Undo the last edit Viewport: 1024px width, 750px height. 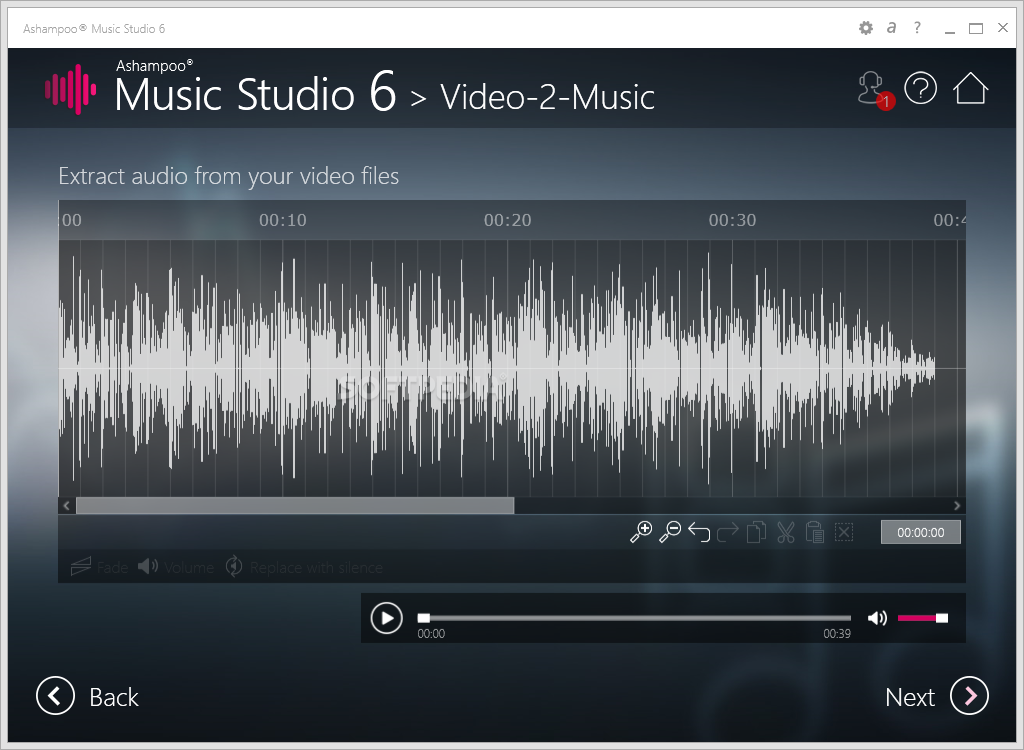[699, 532]
